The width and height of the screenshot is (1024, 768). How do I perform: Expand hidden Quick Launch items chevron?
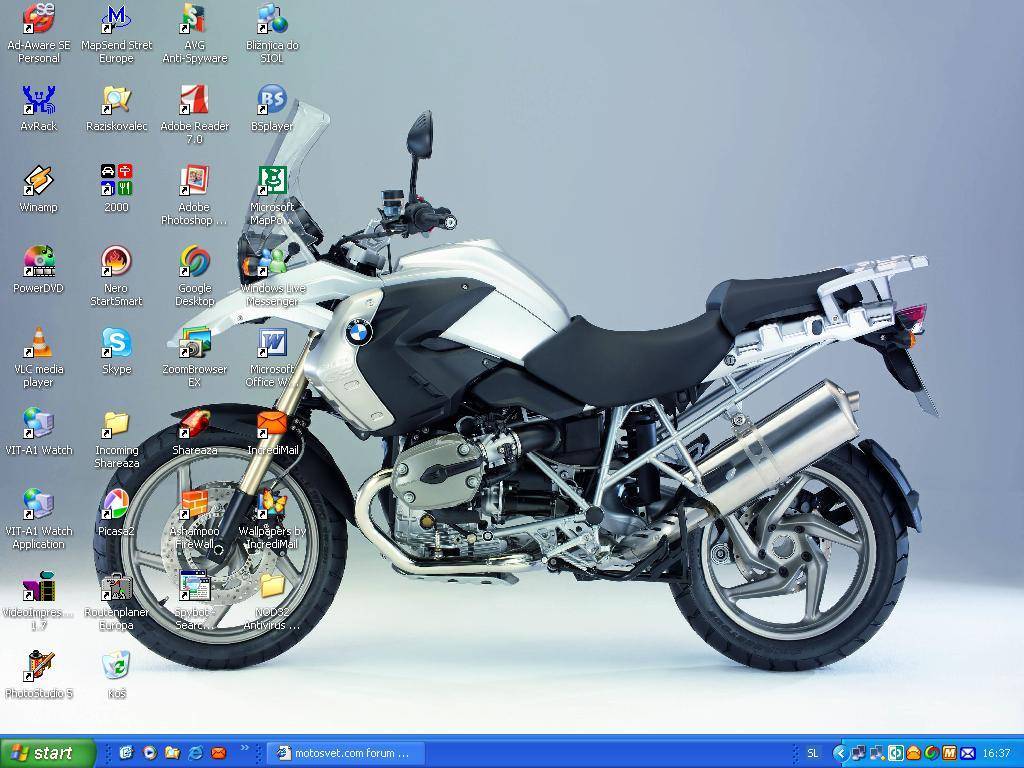point(245,748)
